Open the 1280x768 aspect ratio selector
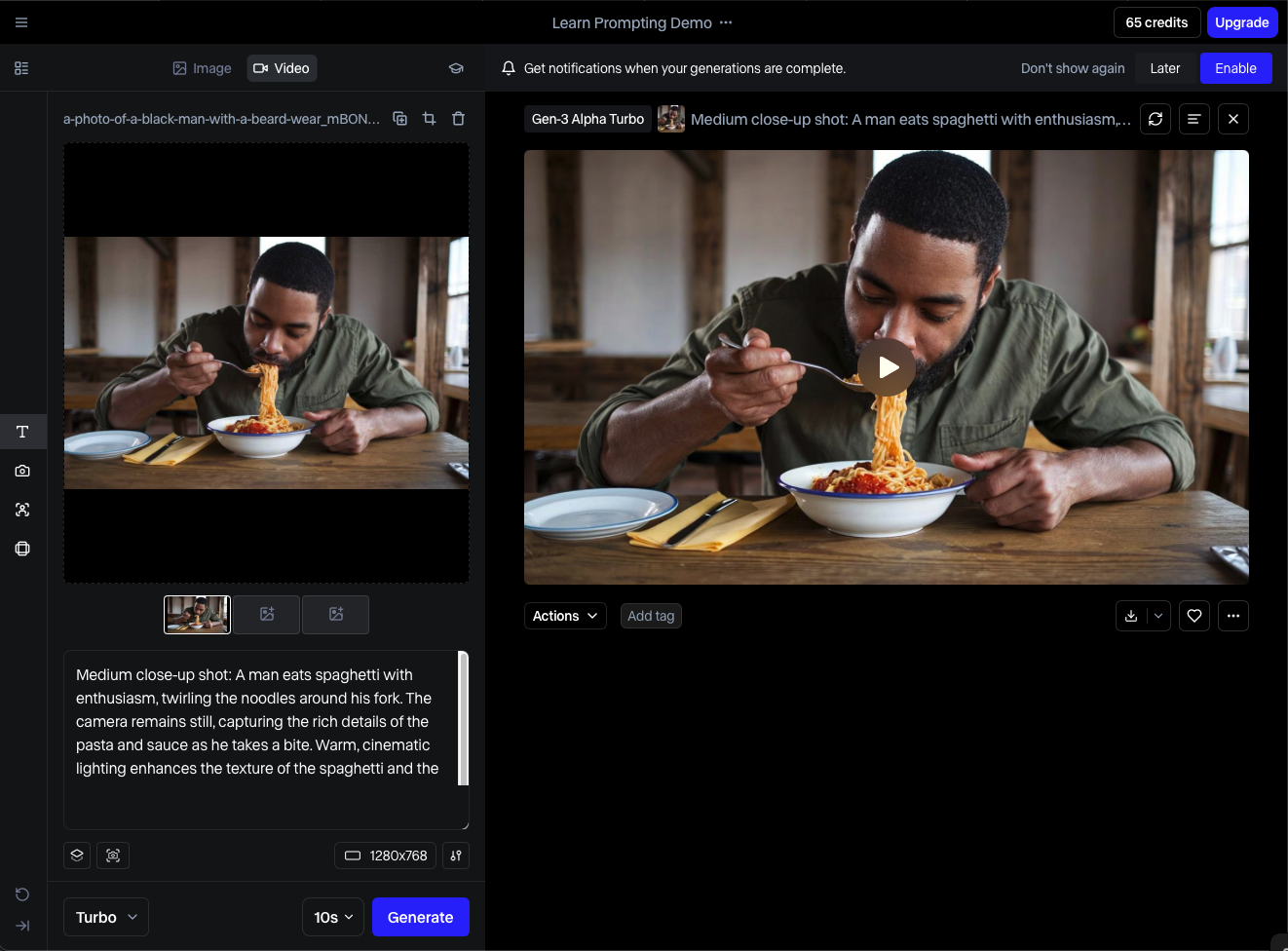This screenshot has width=1288, height=951. tap(385, 856)
